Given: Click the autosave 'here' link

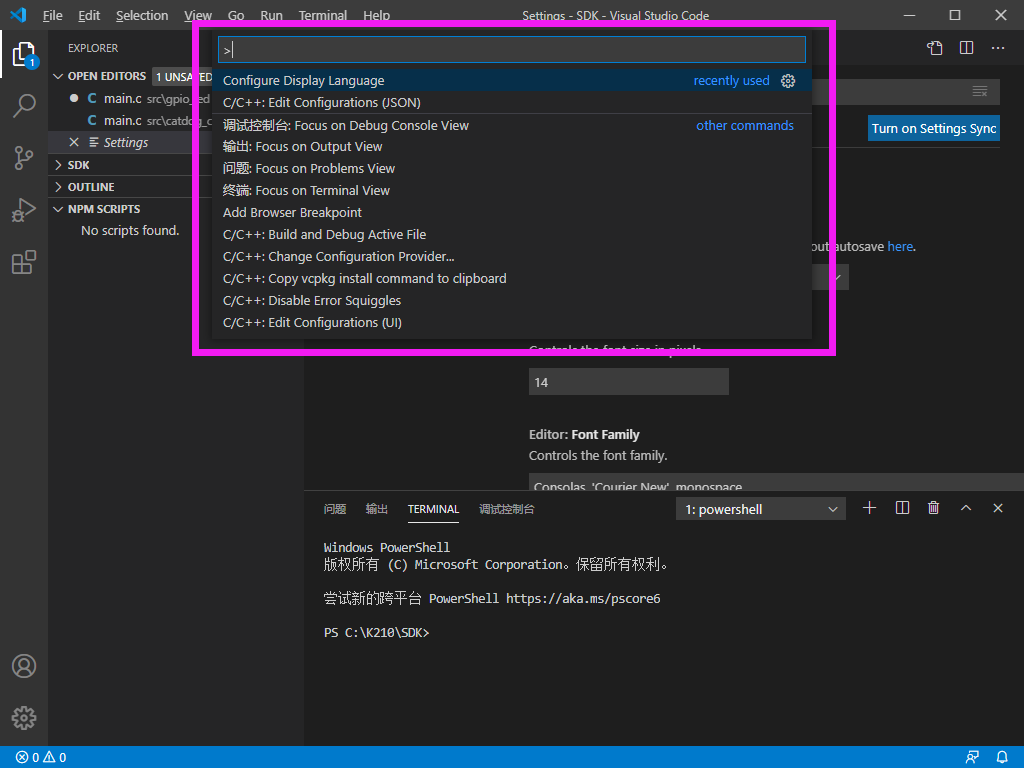Looking at the screenshot, I should [899, 246].
